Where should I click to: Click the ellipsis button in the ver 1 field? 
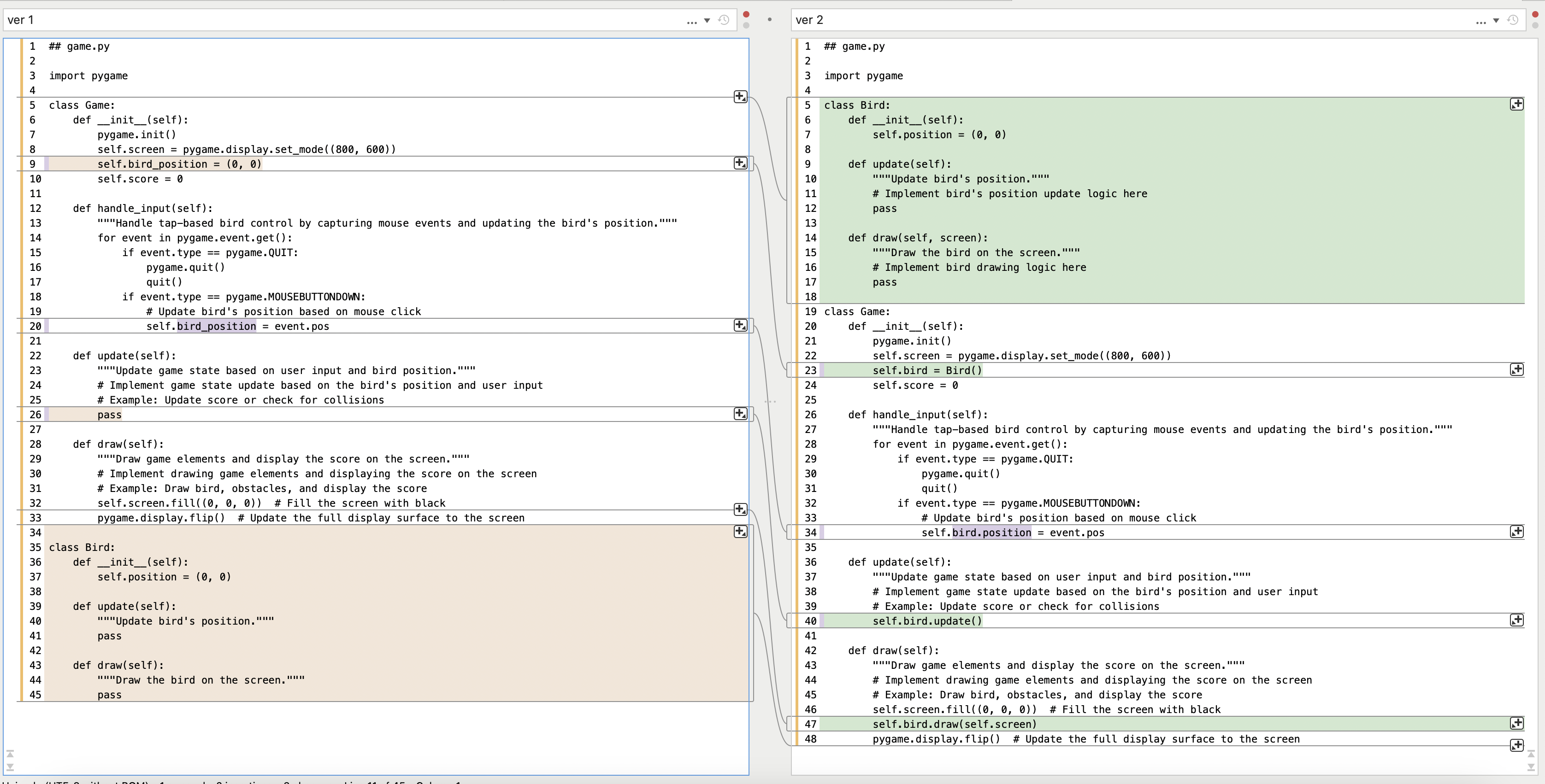[691, 22]
